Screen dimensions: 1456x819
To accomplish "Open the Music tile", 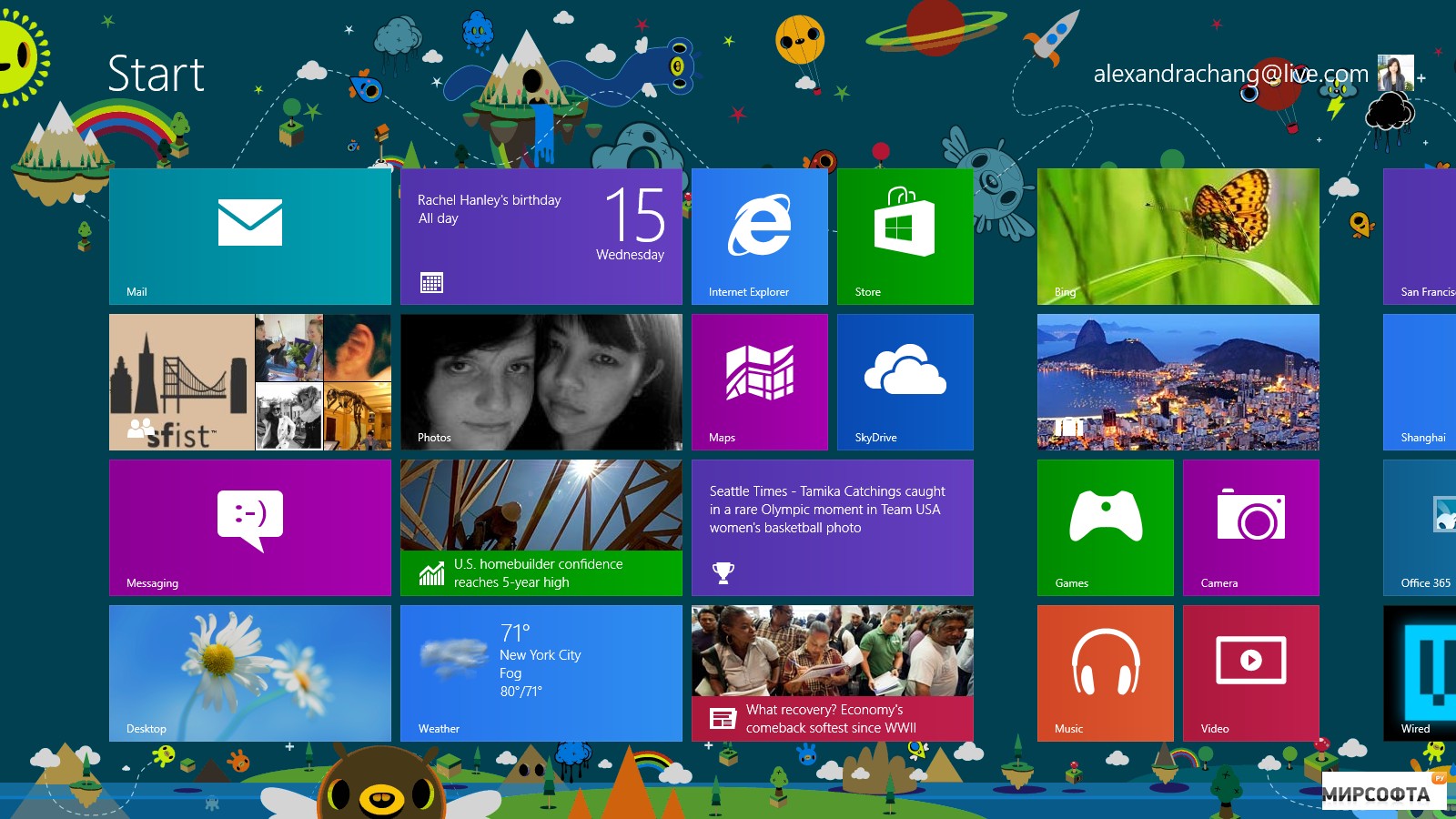I will pyautogui.click(x=1106, y=673).
